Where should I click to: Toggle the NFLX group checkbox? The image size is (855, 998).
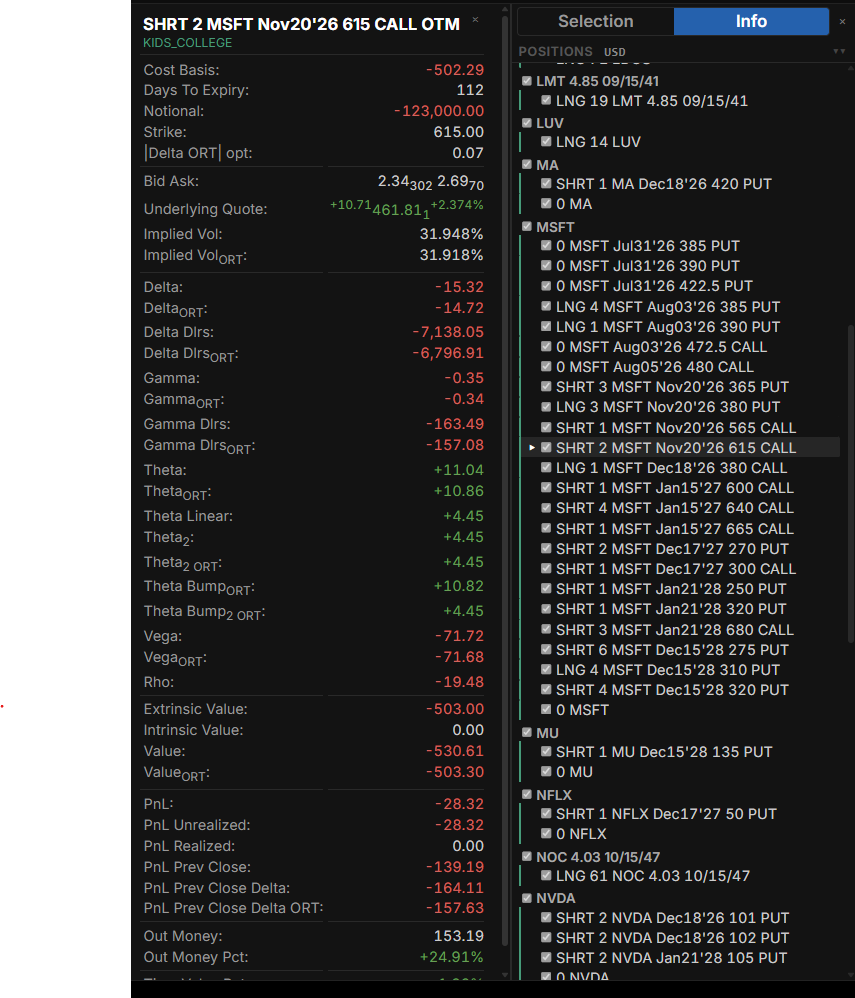point(526,794)
